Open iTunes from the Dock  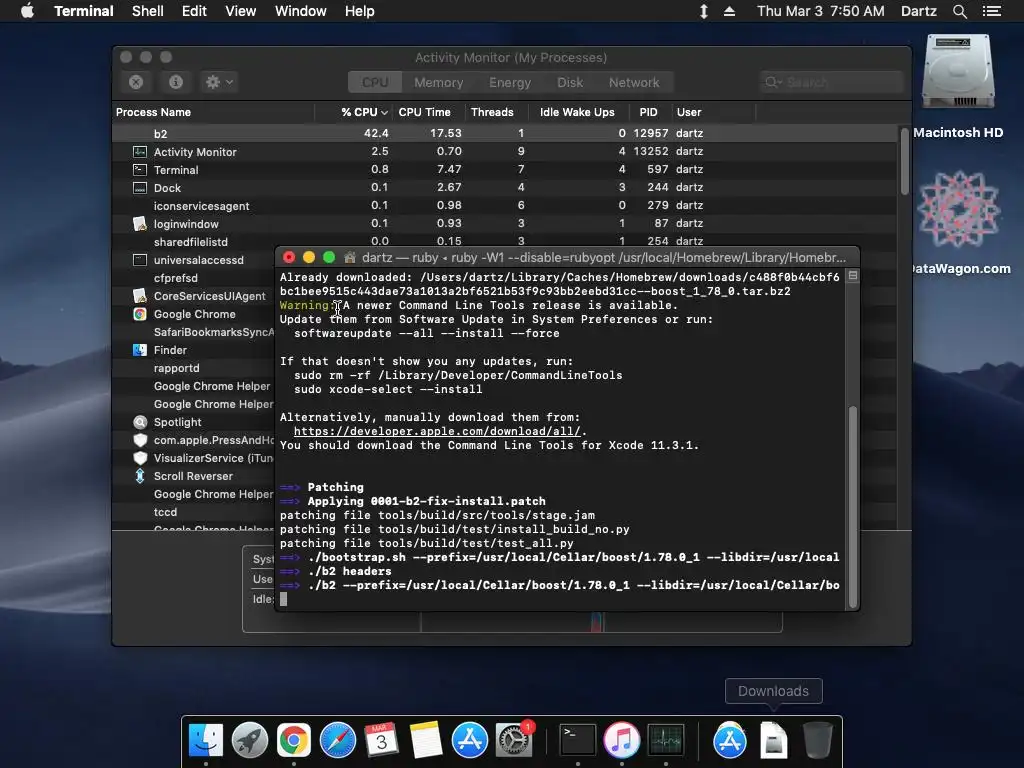(622, 741)
